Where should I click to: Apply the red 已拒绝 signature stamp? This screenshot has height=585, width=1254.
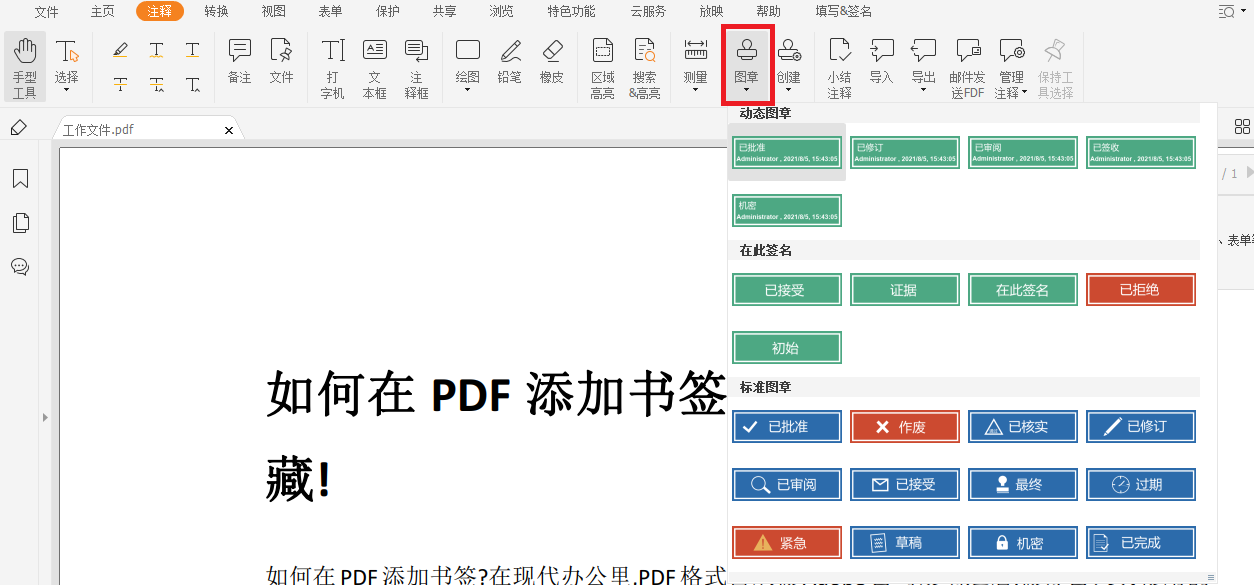1140,289
